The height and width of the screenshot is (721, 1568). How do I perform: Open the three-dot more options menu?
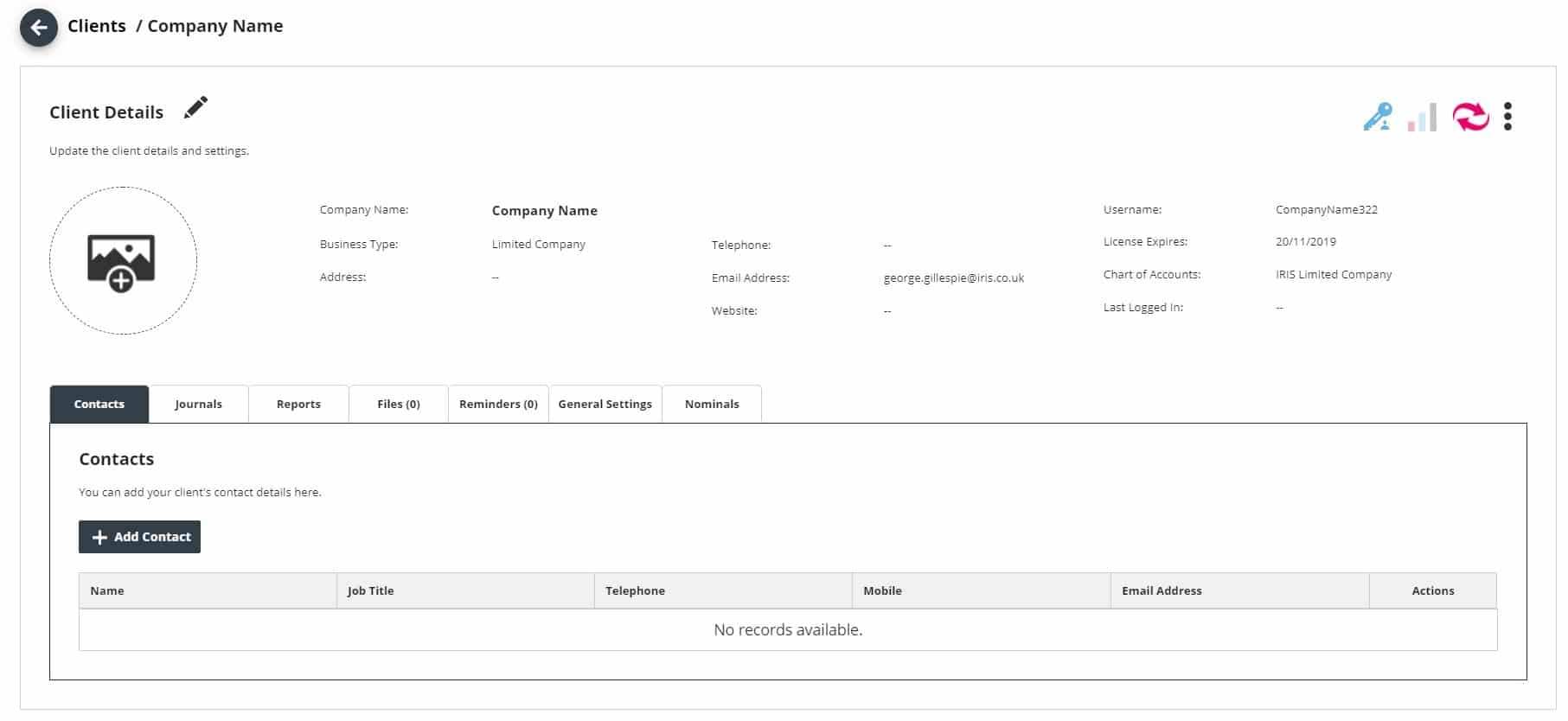click(x=1507, y=117)
